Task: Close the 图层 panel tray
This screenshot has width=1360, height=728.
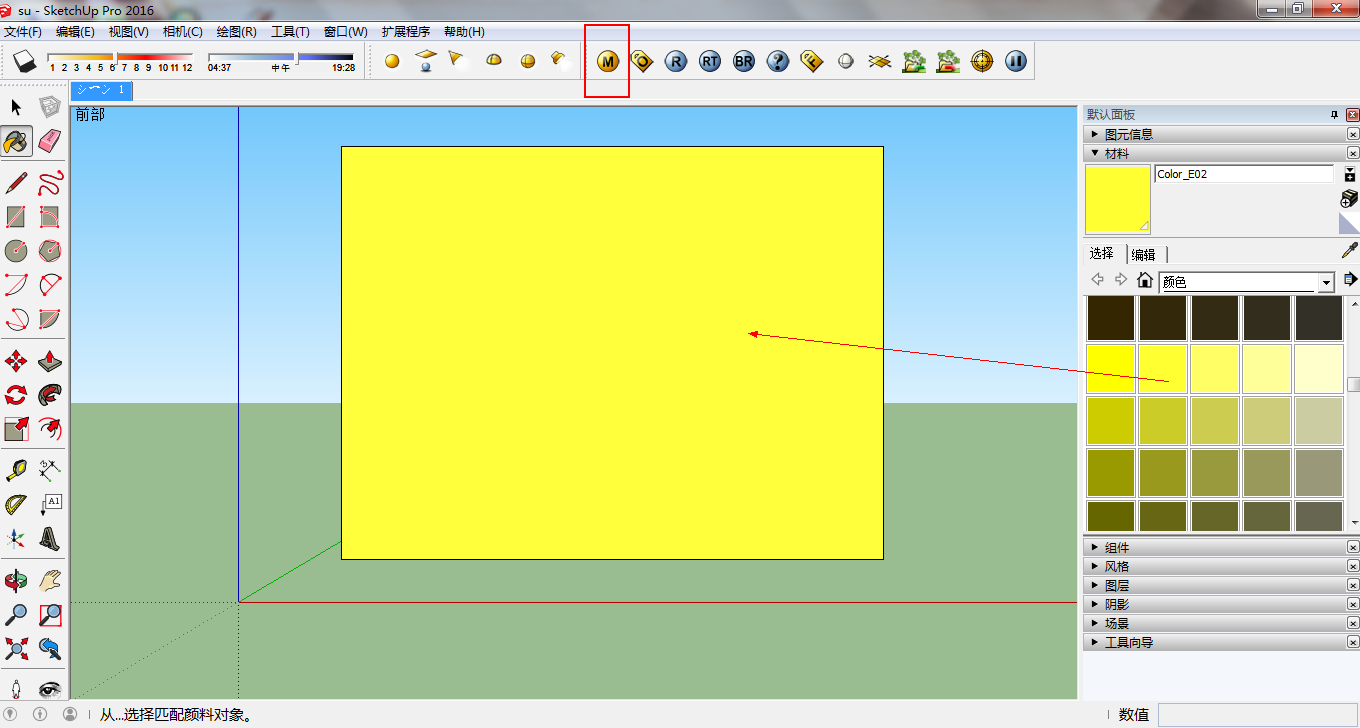Action: point(1353,585)
